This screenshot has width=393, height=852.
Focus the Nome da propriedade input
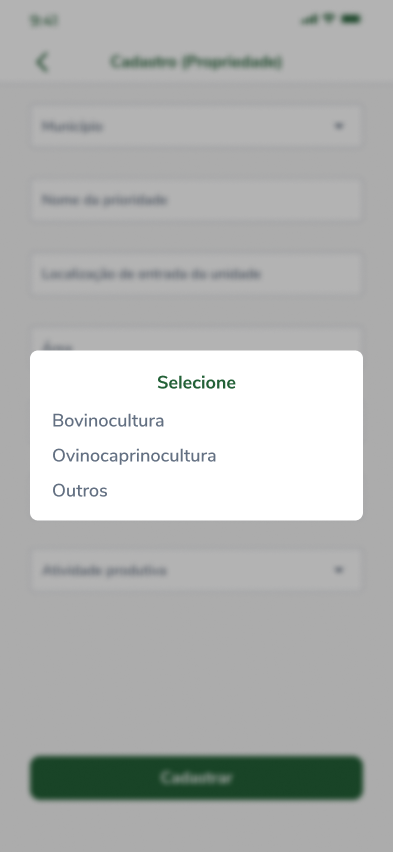[196, 200]
